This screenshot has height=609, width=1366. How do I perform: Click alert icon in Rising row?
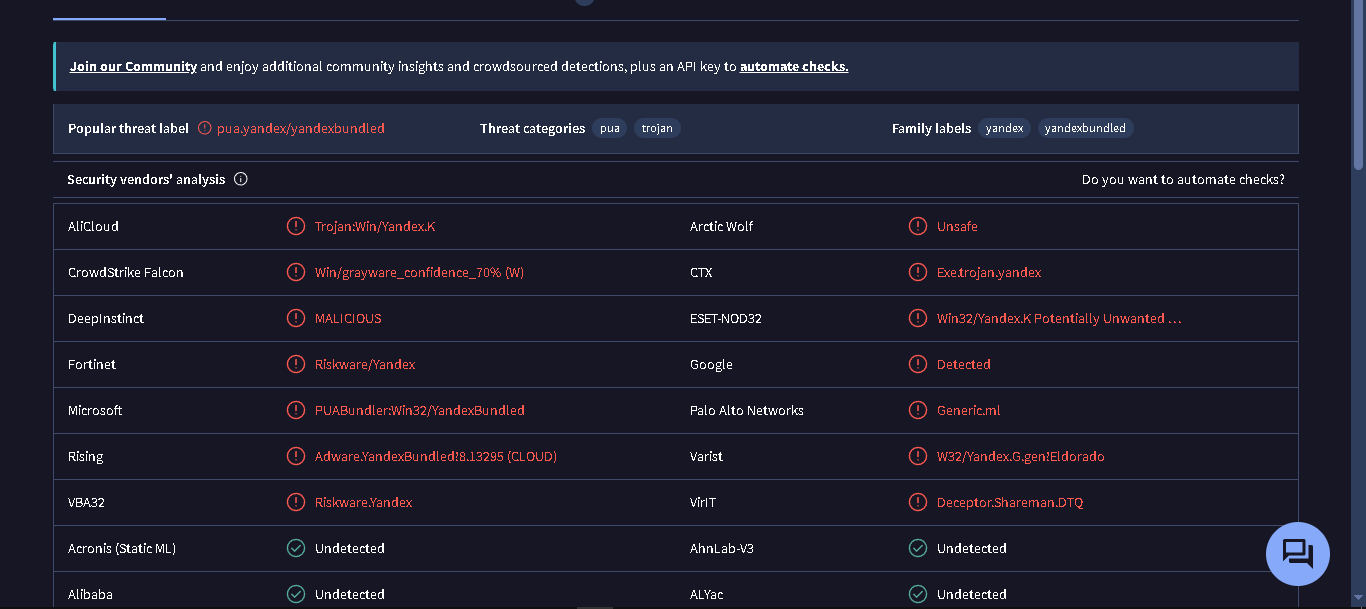coord(296,456)
